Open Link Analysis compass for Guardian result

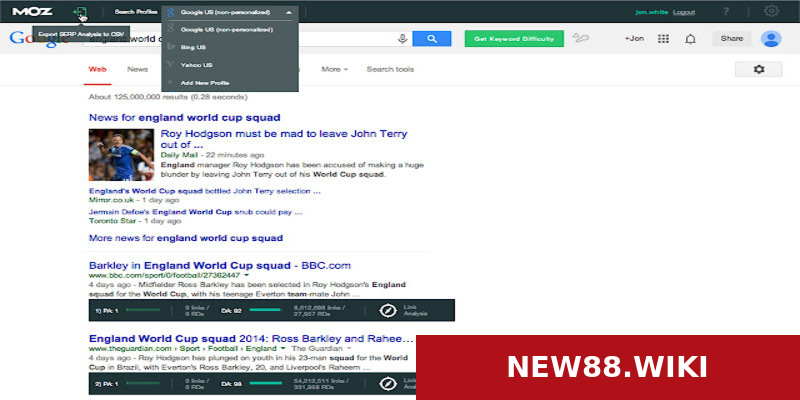tap(388, 384)
